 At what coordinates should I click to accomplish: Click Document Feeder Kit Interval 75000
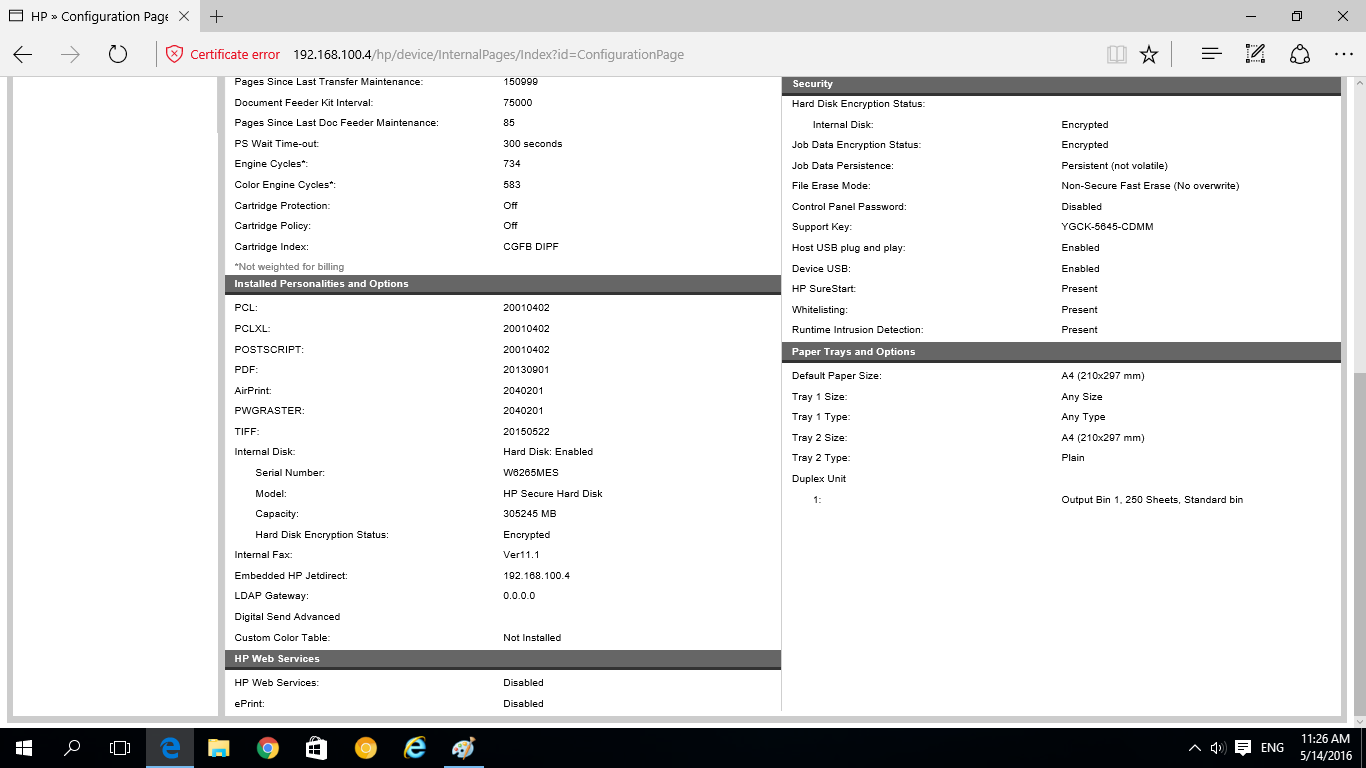coord(518,103)
